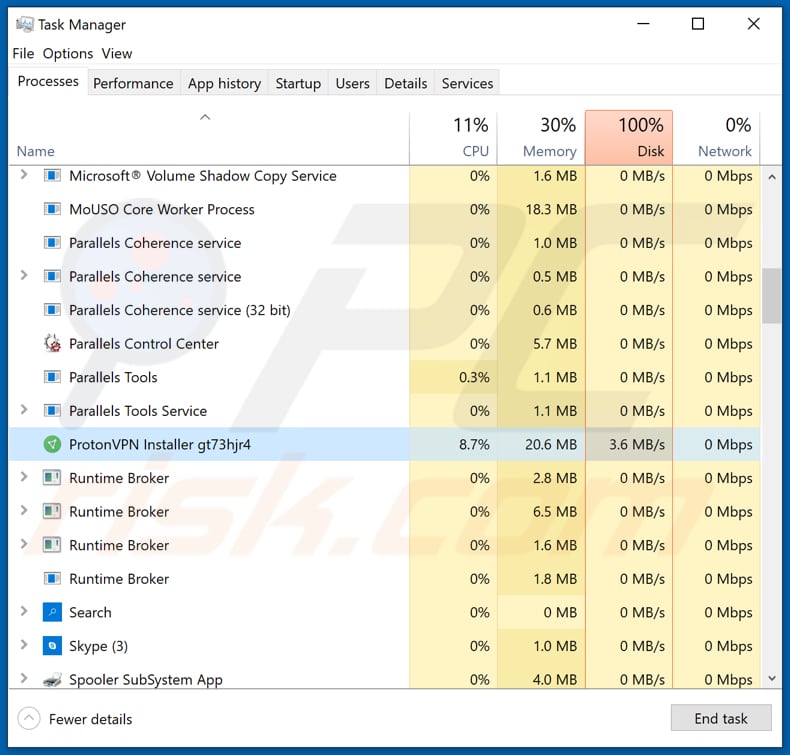The height and width of the screenshot is (755, 790).
Task: Sort by the Network column header
Action: (716, 138)
